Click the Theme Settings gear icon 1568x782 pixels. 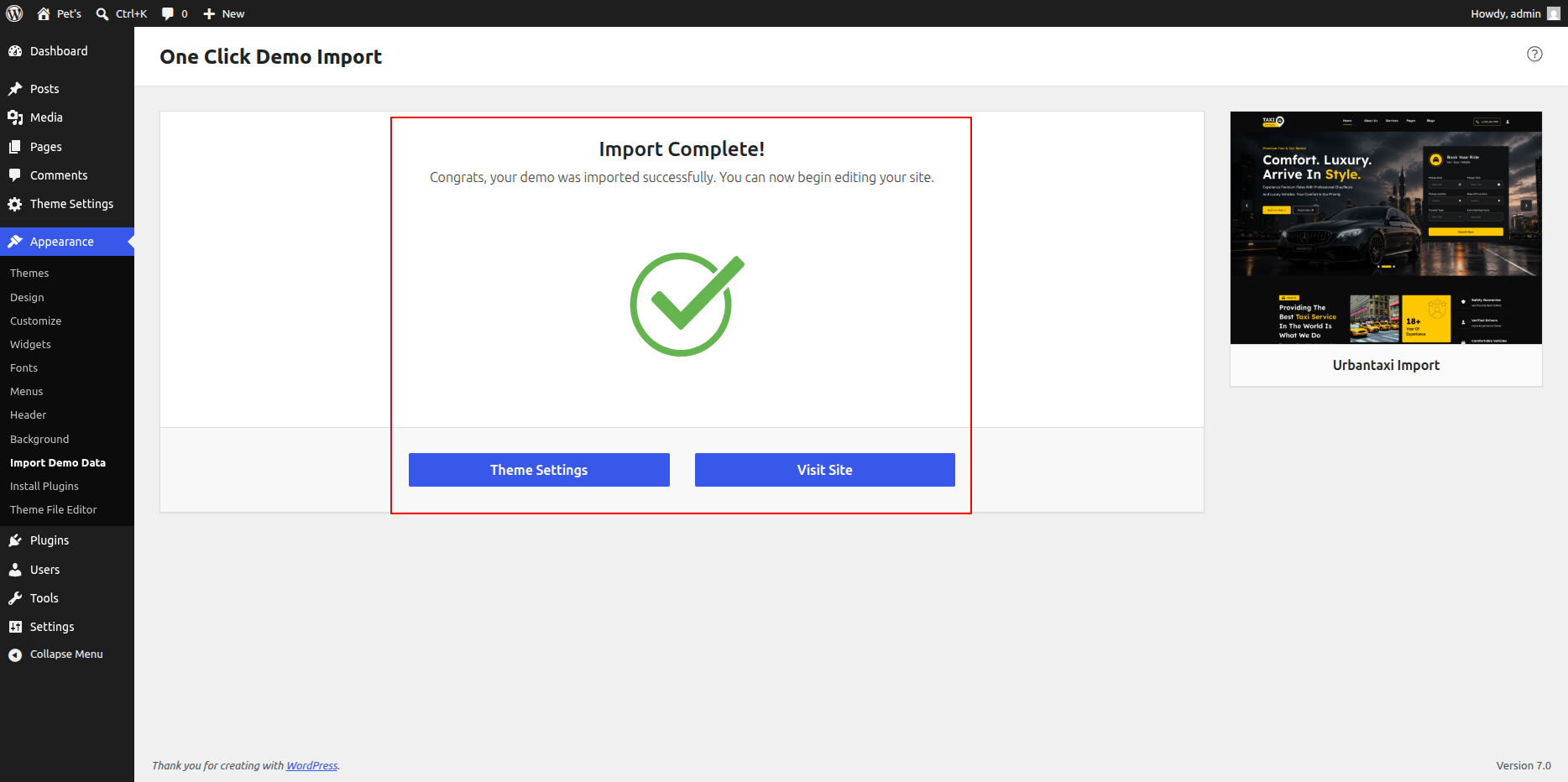point(15,204)
